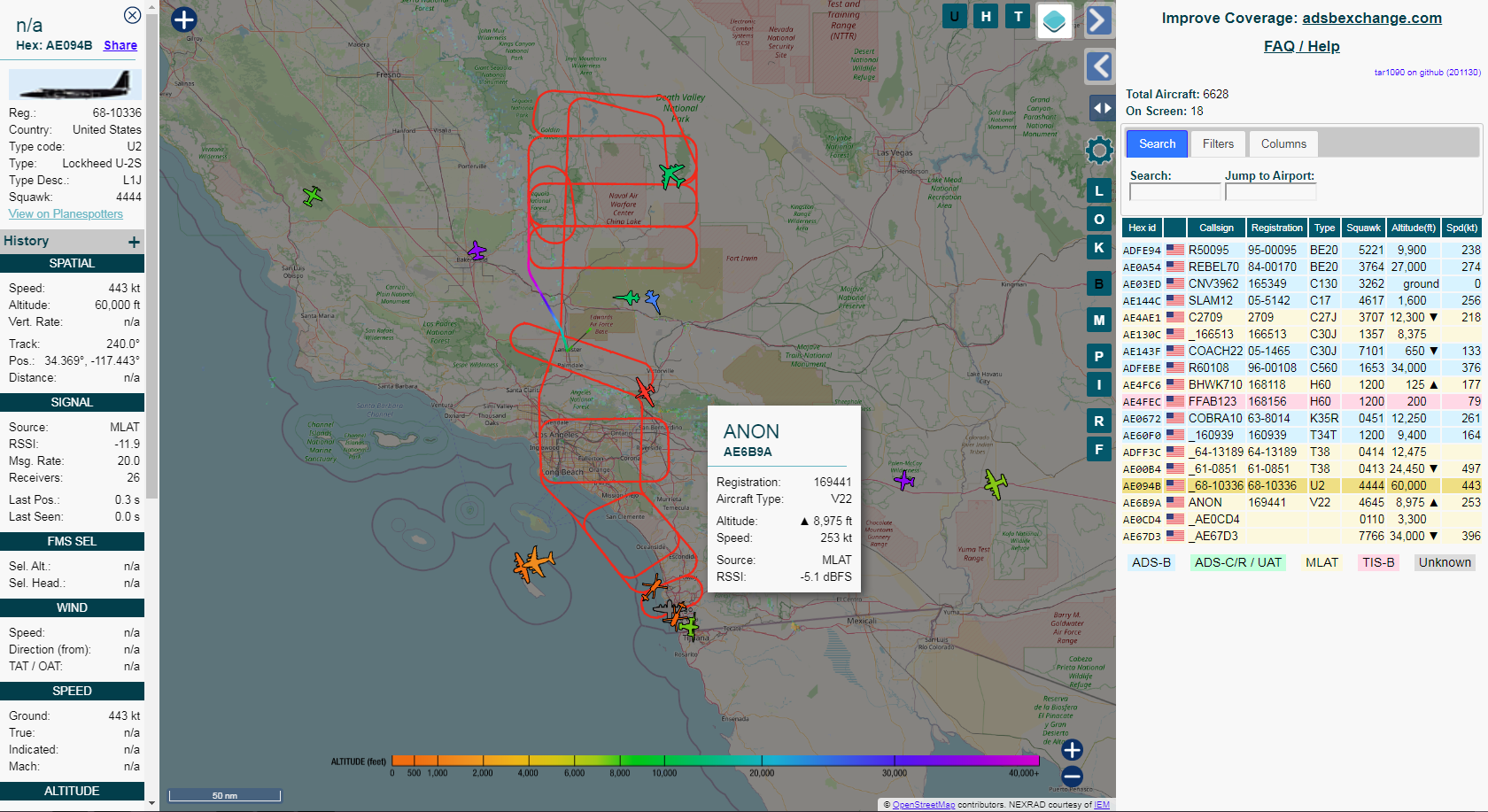
Task: Select the highlighted _68-10336 U2 row
Action: 1302,485
